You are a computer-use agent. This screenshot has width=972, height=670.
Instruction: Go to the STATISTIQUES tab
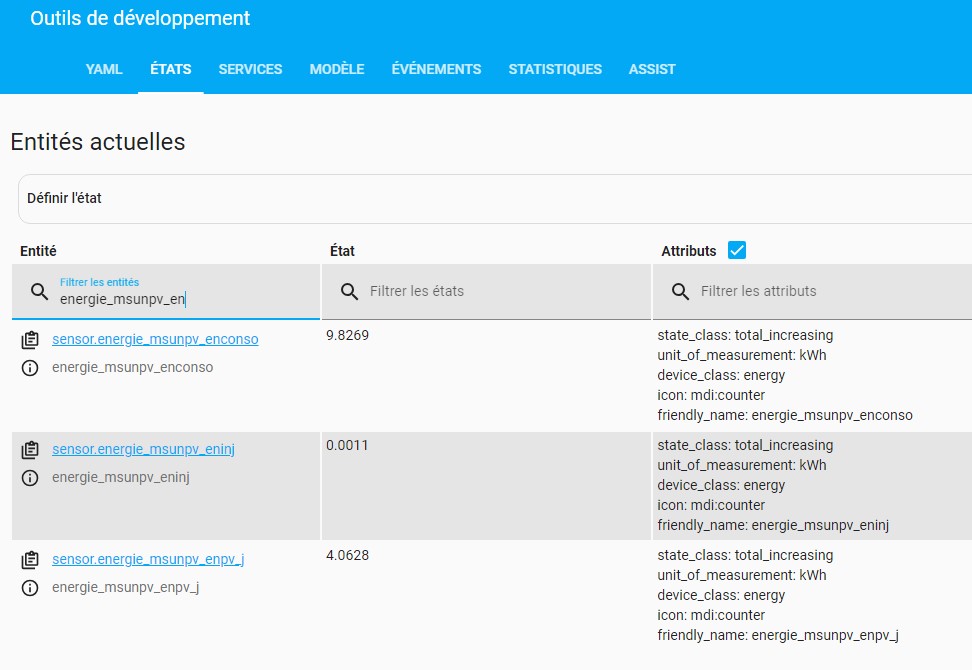pyautogui.click(x=555, y=69)
